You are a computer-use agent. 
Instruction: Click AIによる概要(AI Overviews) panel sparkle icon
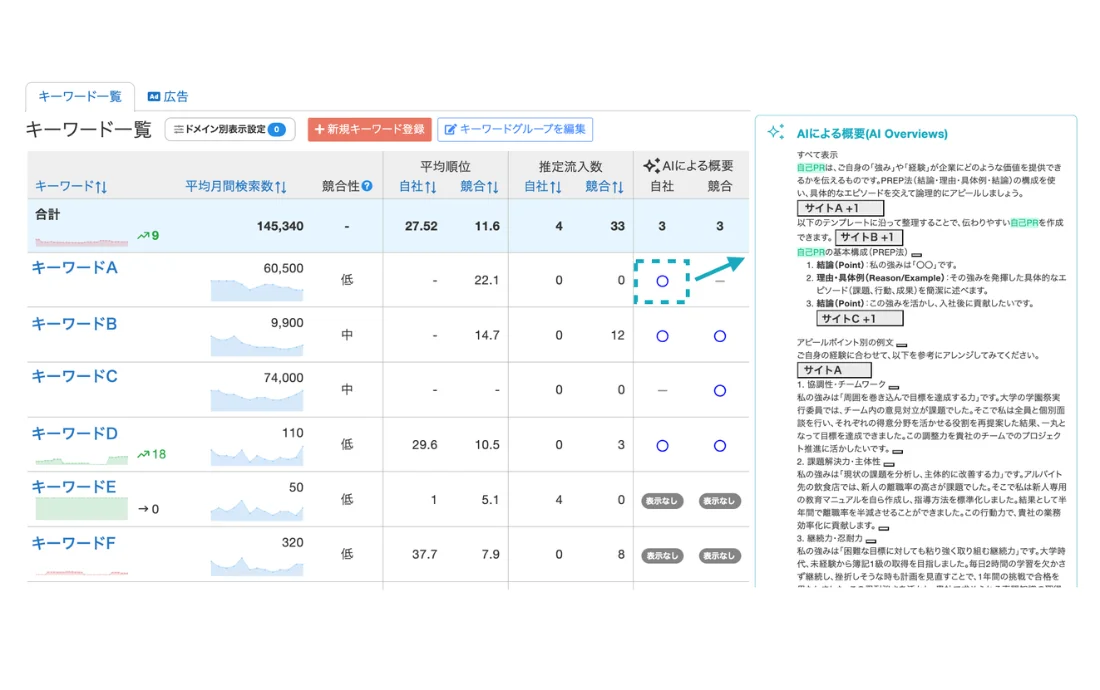click(775, 132)
